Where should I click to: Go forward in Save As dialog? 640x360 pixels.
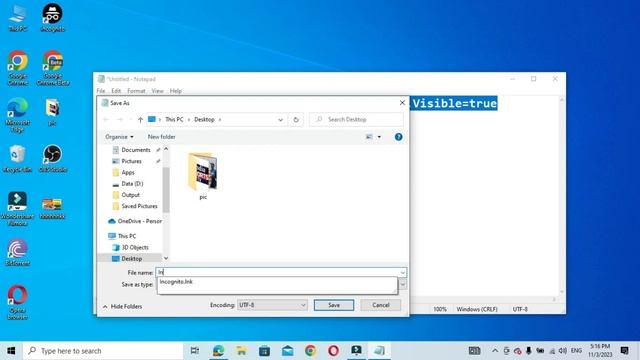click(x=120, y=120)
